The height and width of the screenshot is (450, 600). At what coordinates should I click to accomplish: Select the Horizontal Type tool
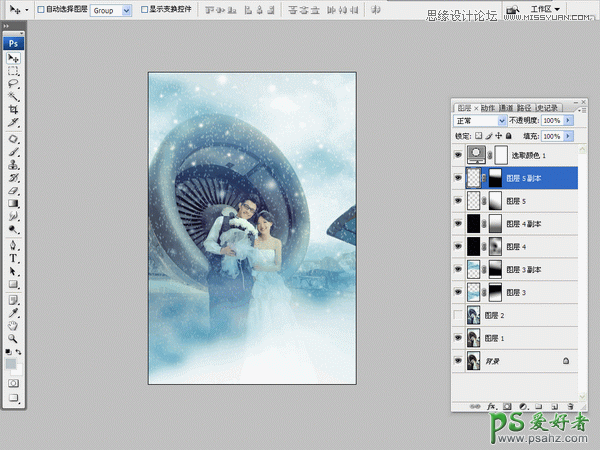14,256
